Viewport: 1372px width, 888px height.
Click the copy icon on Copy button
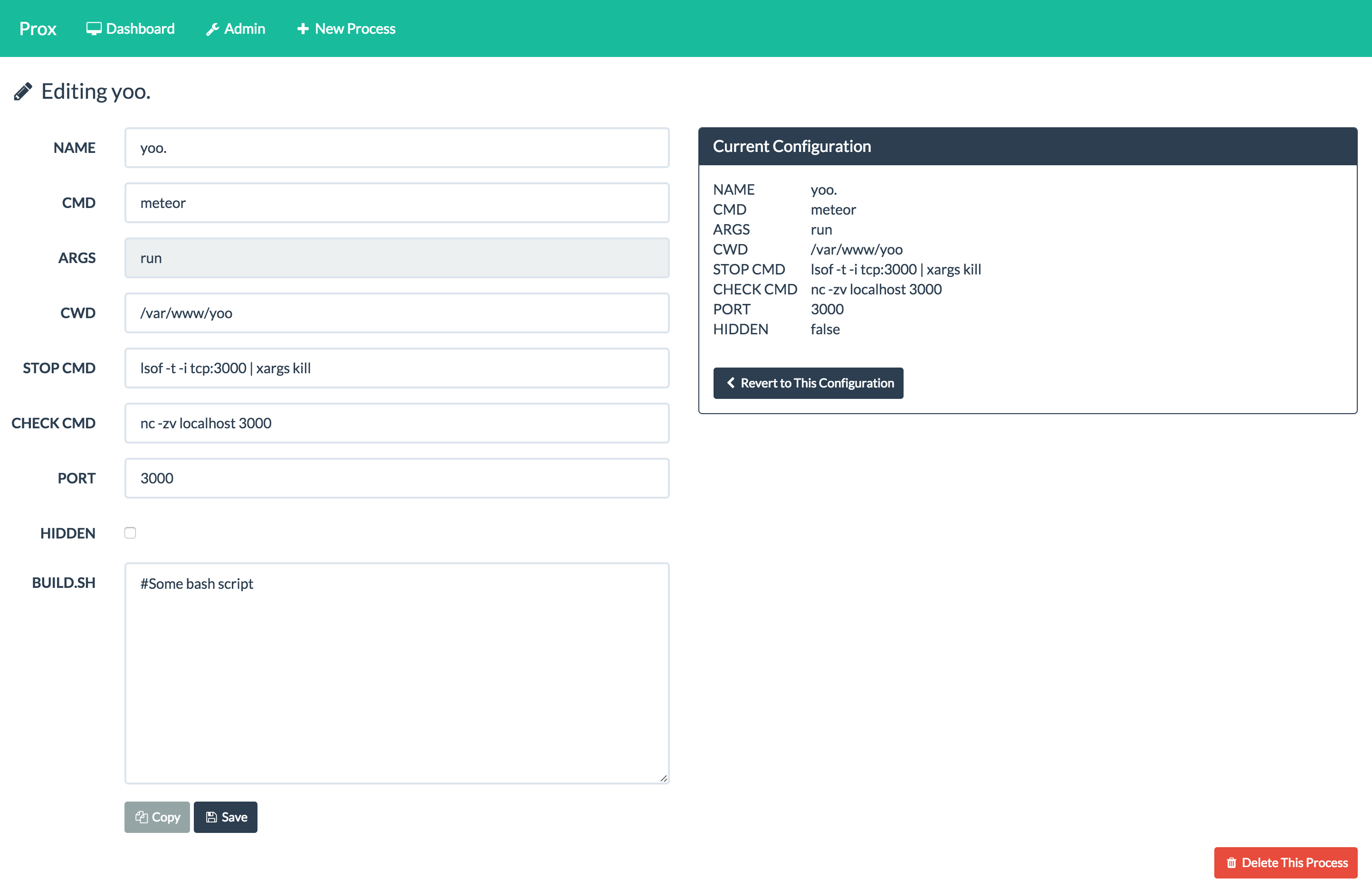tap(141, 817)
